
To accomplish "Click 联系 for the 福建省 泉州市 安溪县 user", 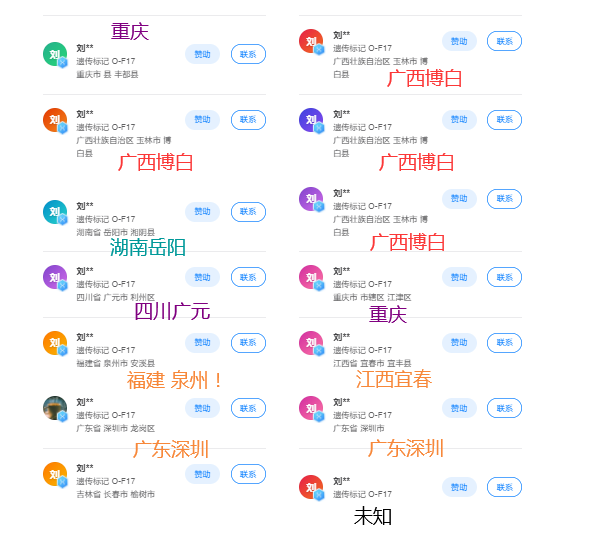I will tap(248, 342).
